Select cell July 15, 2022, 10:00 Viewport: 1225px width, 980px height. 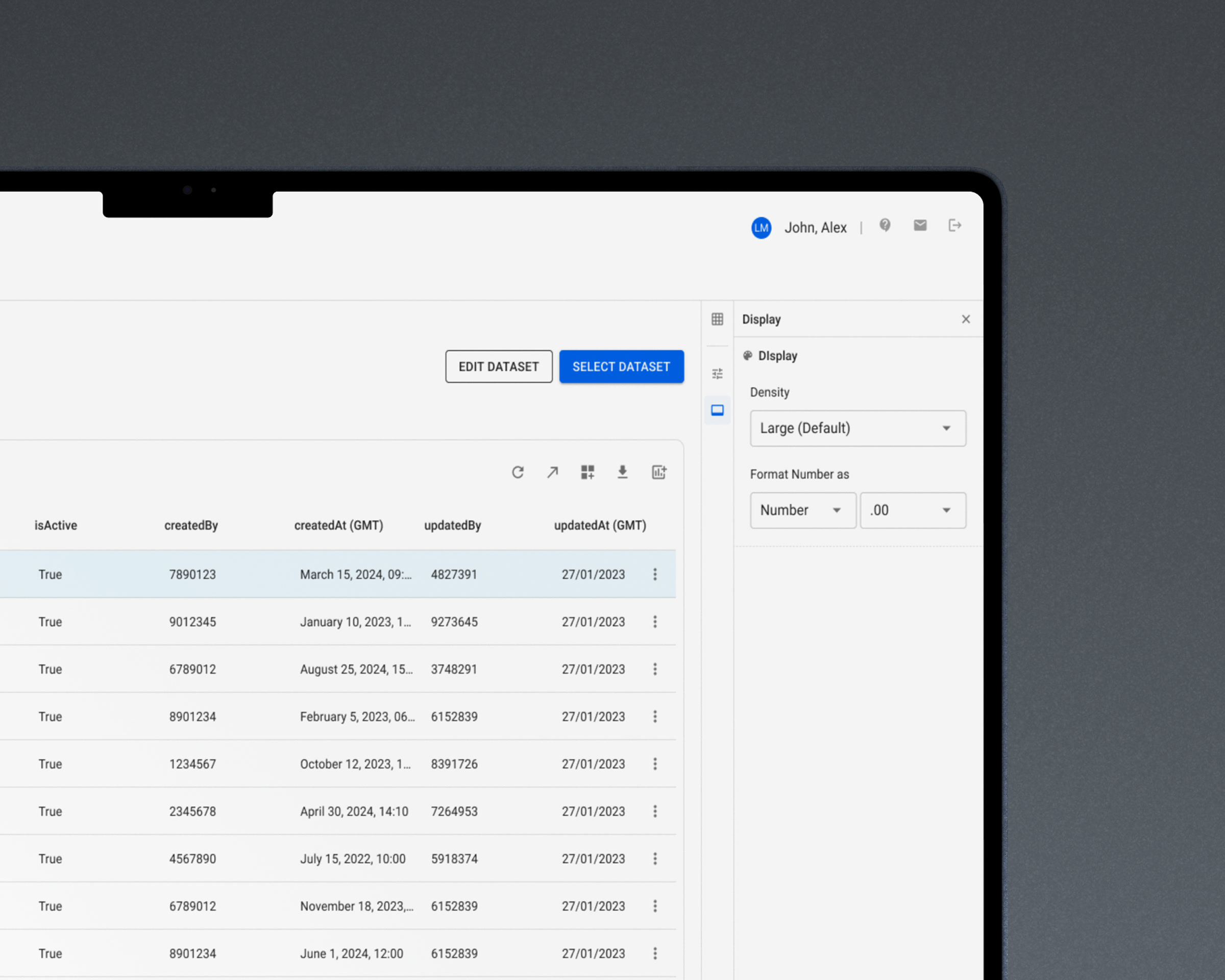point(353,859)
